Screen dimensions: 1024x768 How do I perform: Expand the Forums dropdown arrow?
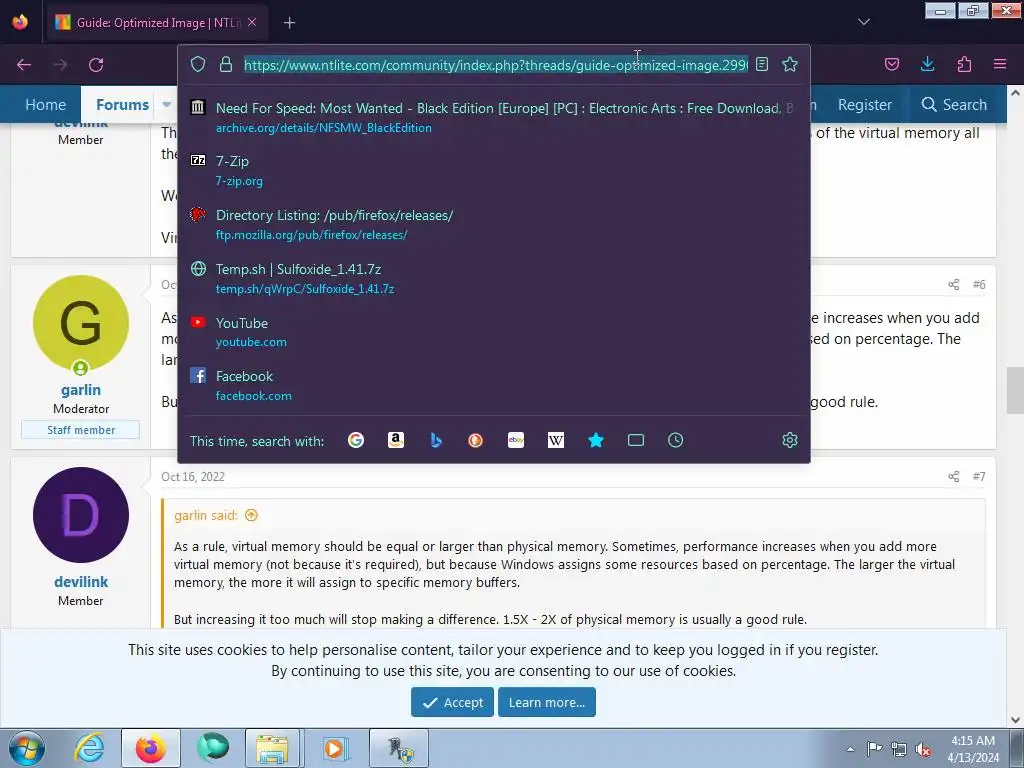click(x=167, y=104)
